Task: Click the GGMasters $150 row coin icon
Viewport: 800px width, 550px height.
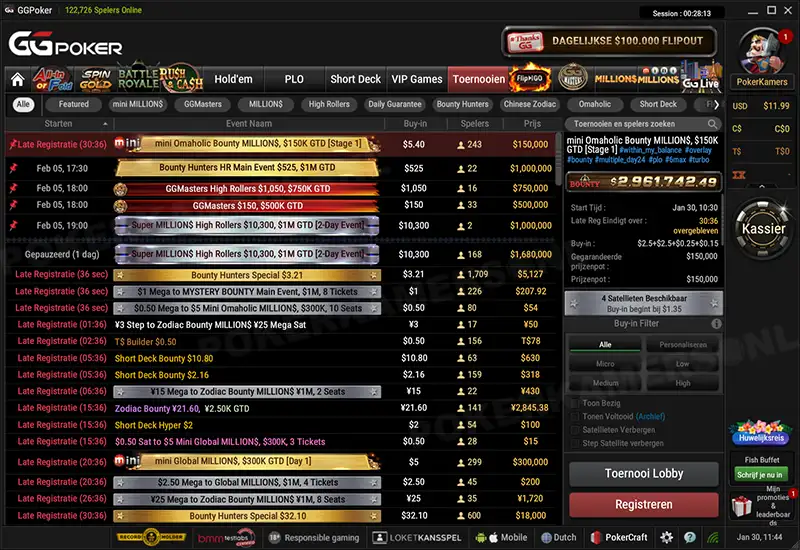Action: [120, 206]
